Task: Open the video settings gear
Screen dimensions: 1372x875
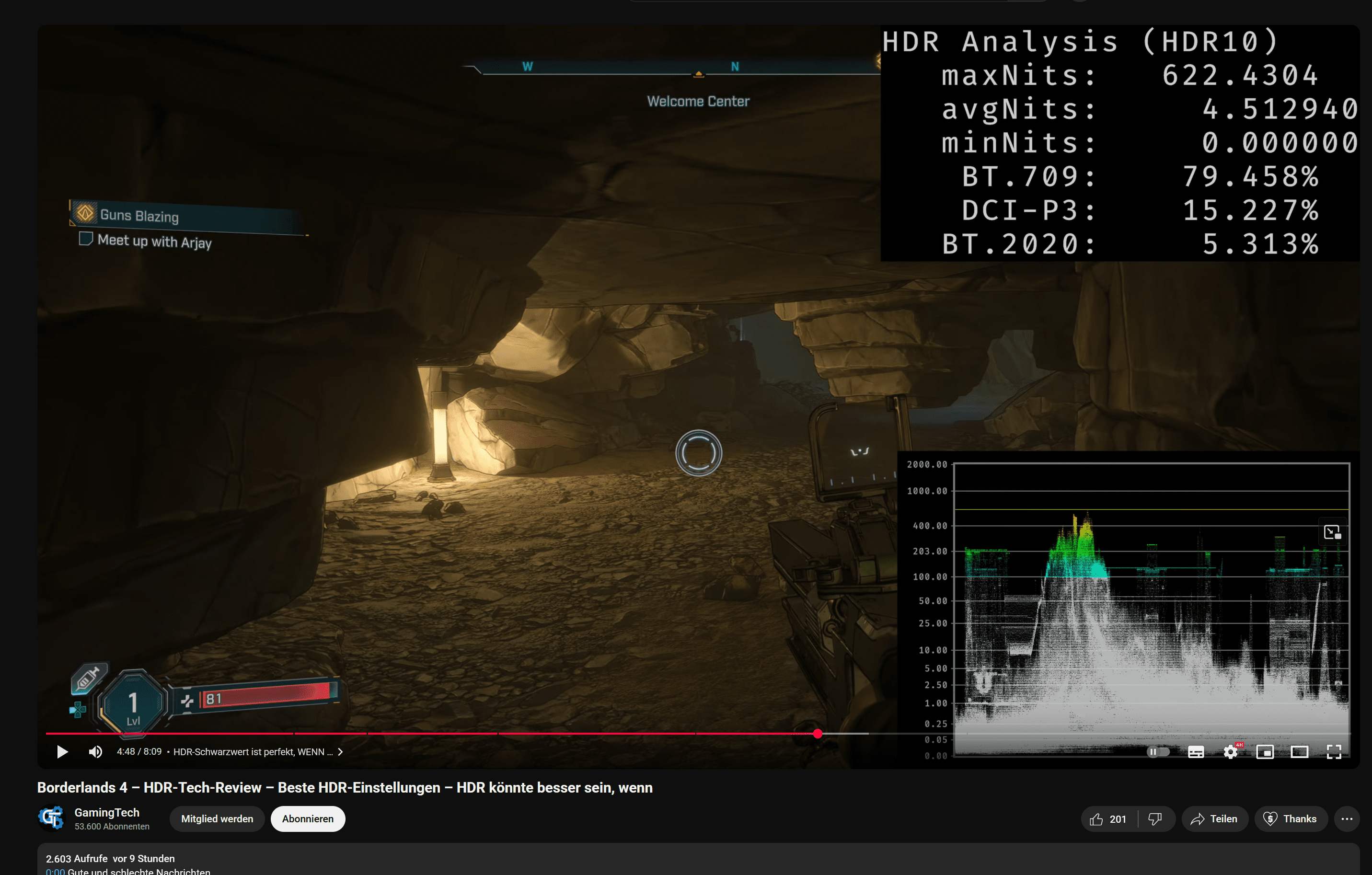Action: click(x=1230, y=752)
